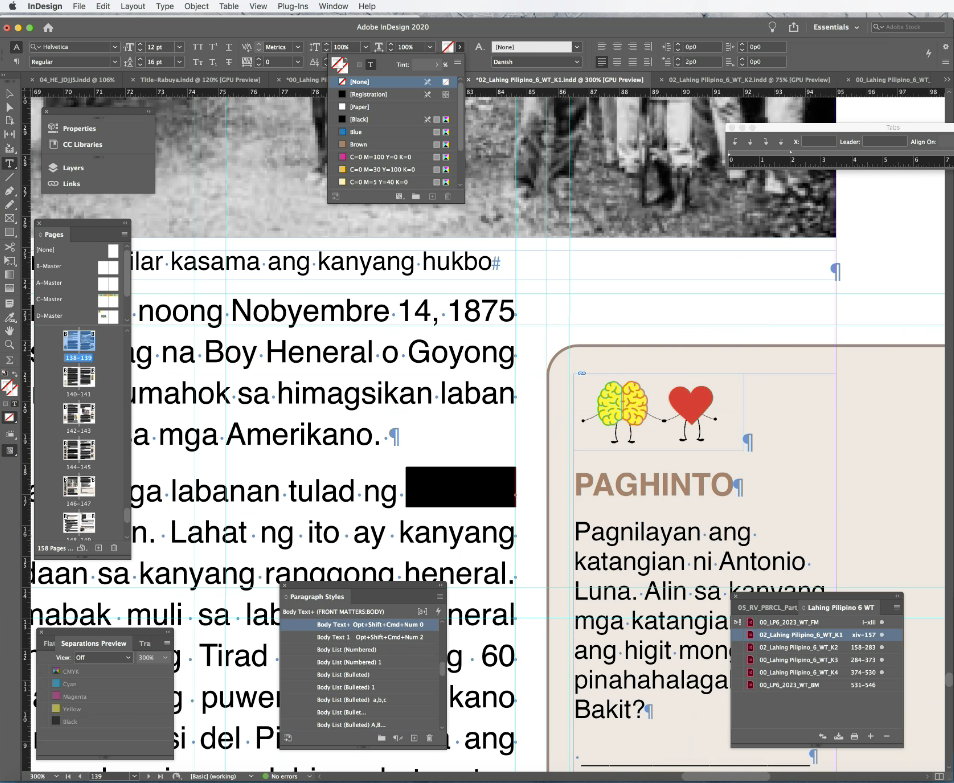
Task: Open the Metrics kerning dropdown
Action: (298, 47)
